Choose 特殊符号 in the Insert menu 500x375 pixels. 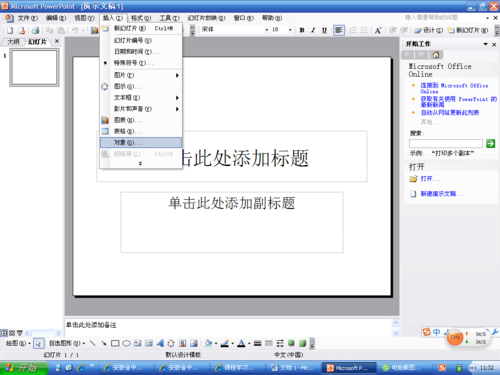coord(141,63)
